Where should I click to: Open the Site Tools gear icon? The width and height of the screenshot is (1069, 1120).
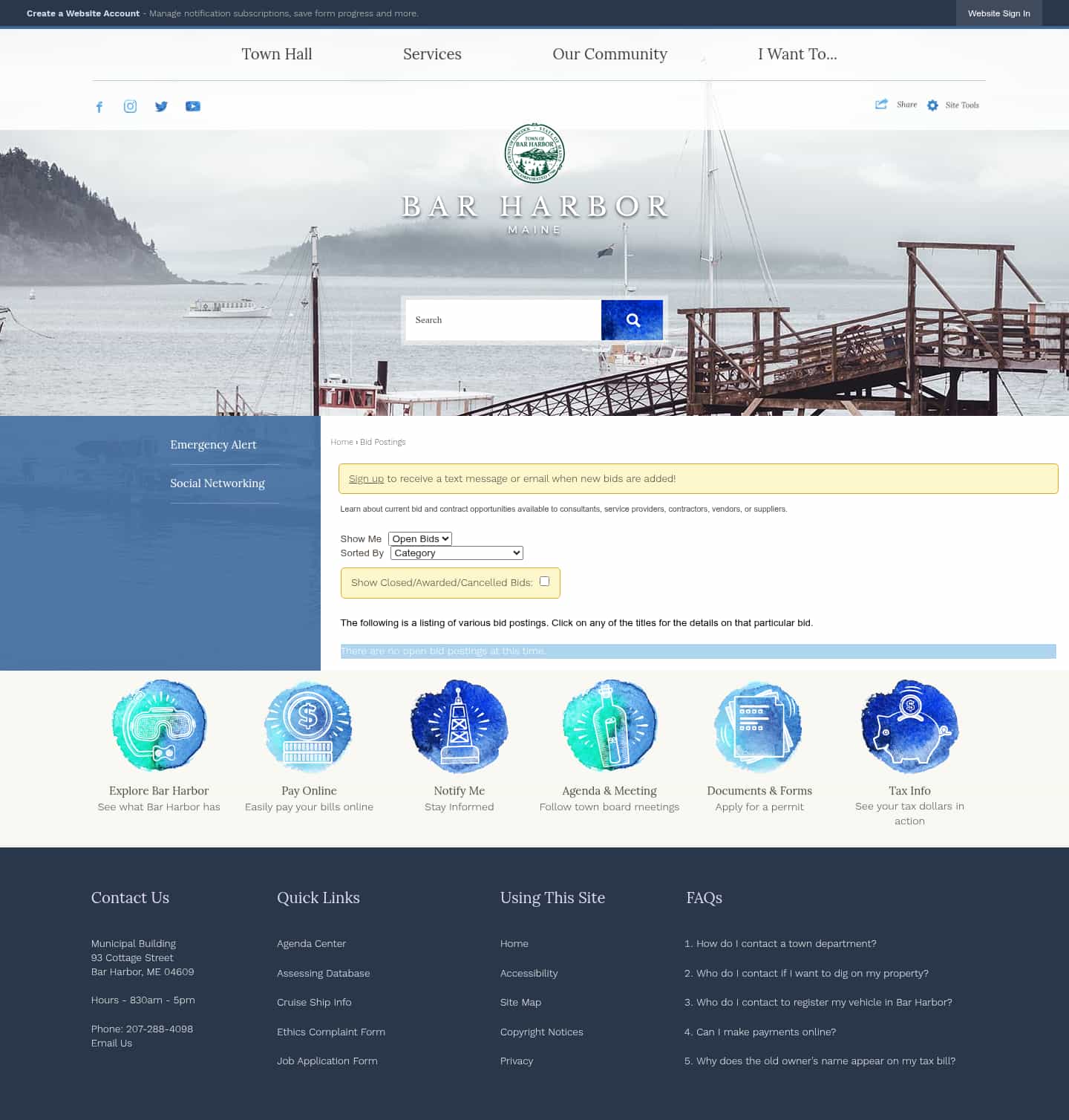933,105
